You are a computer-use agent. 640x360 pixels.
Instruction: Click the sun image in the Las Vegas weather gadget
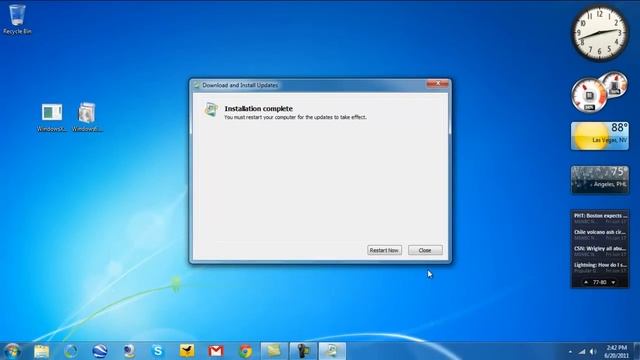point(590,137)
